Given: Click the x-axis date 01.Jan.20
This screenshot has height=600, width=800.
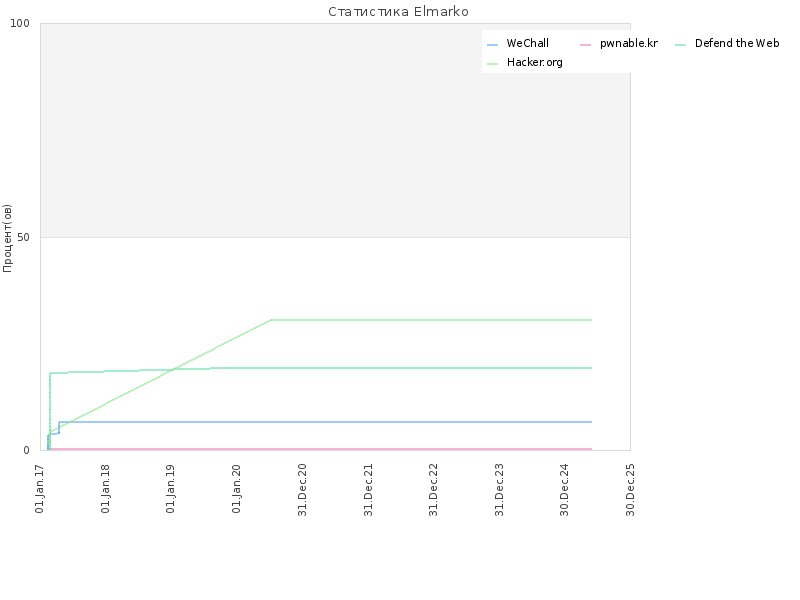Looking at the screenshot, I should [x=236, y=488].
